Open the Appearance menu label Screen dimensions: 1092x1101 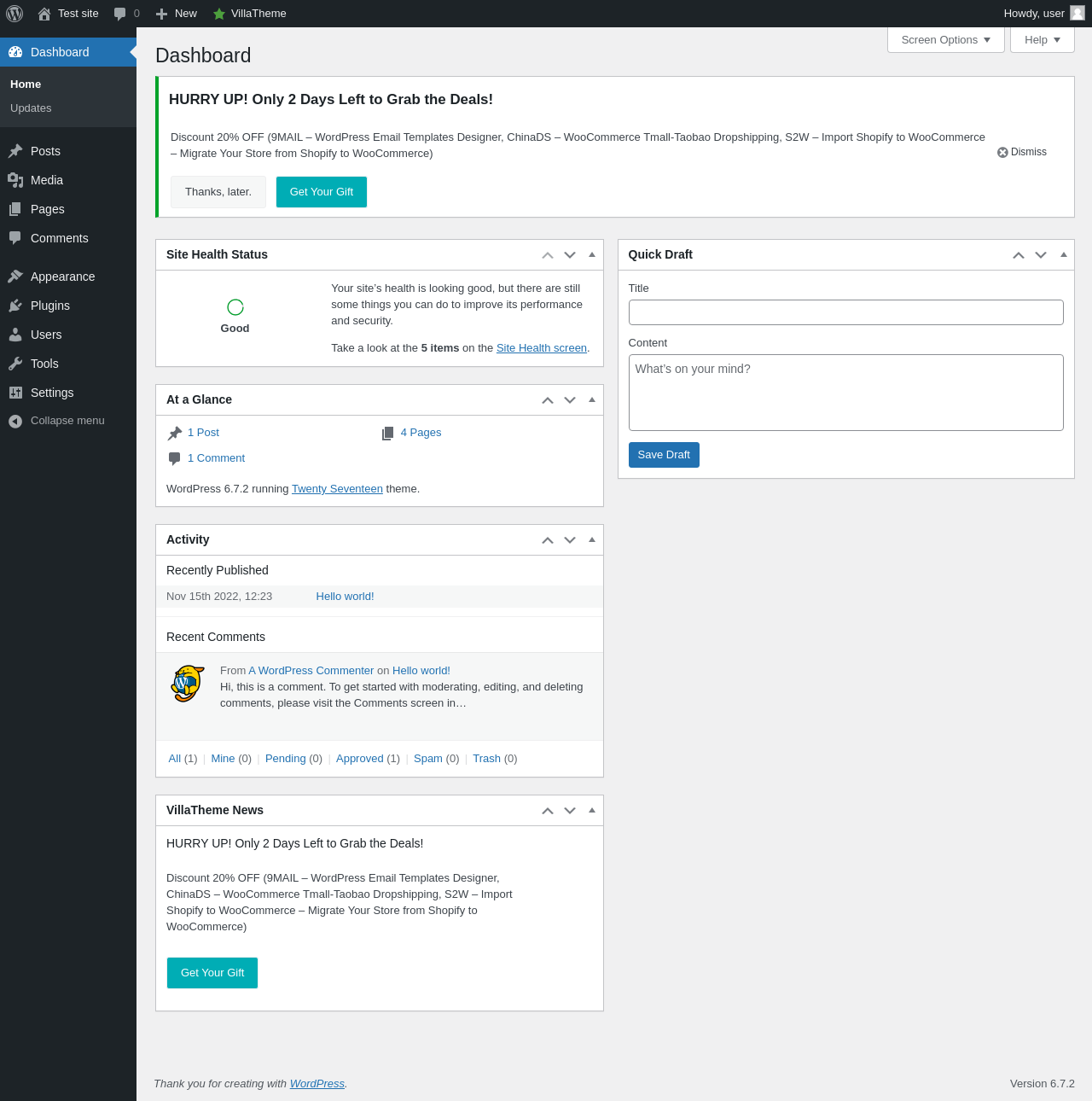(62, 277)
